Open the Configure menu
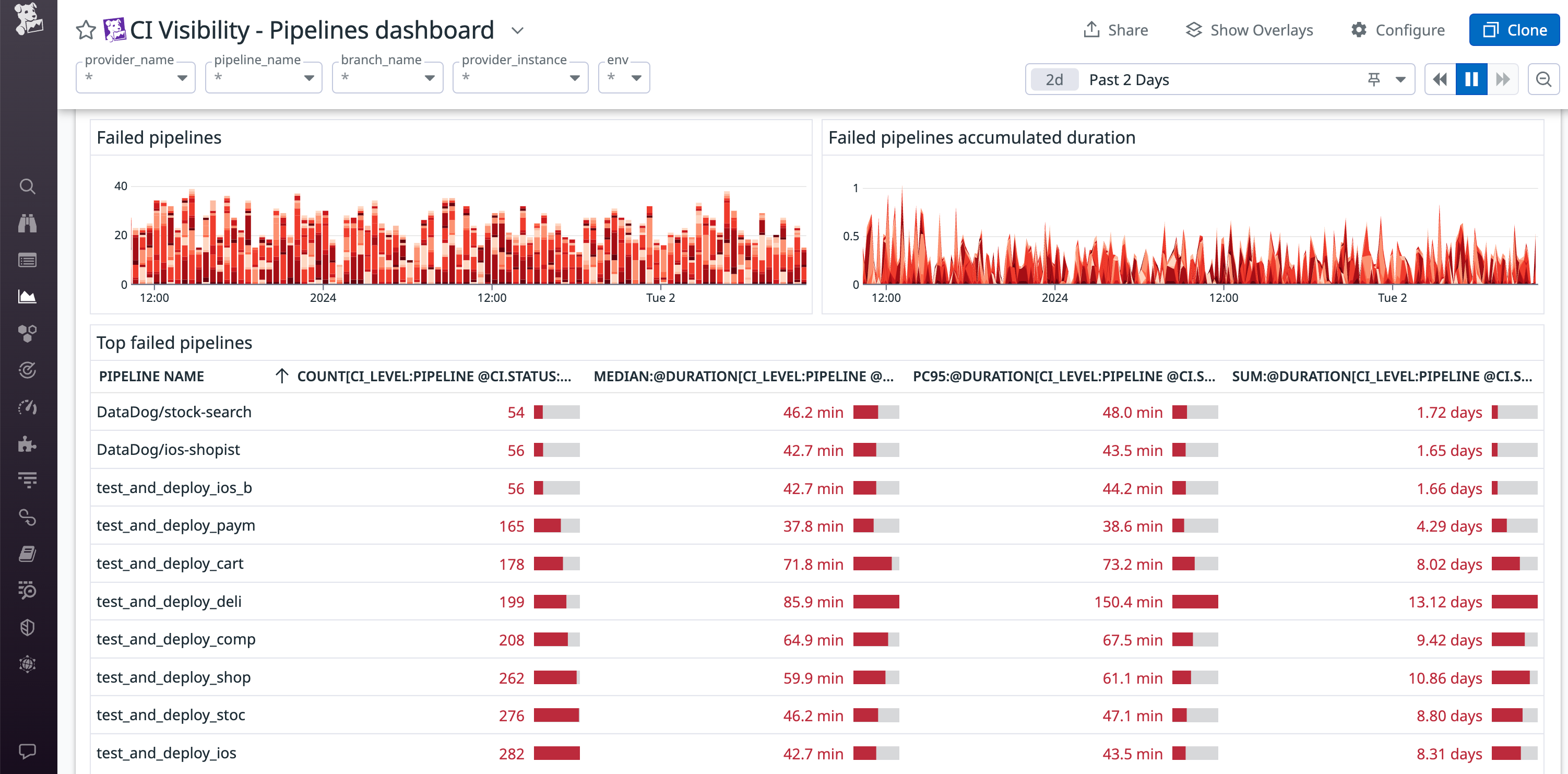The height and width of the screenshot is (774, 1568). [1397, 29]
